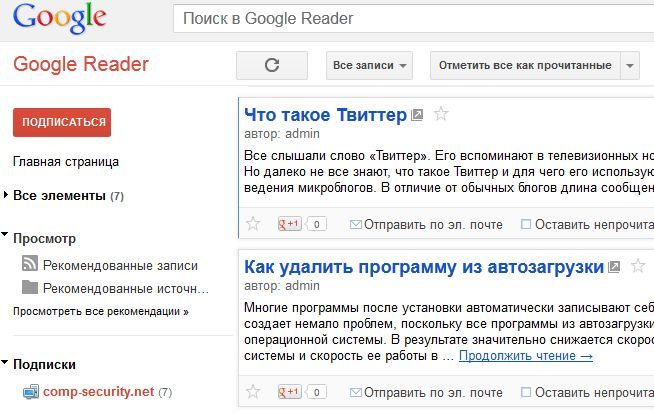Collapse the 'Подписки' section

click(x=5, y=362)
